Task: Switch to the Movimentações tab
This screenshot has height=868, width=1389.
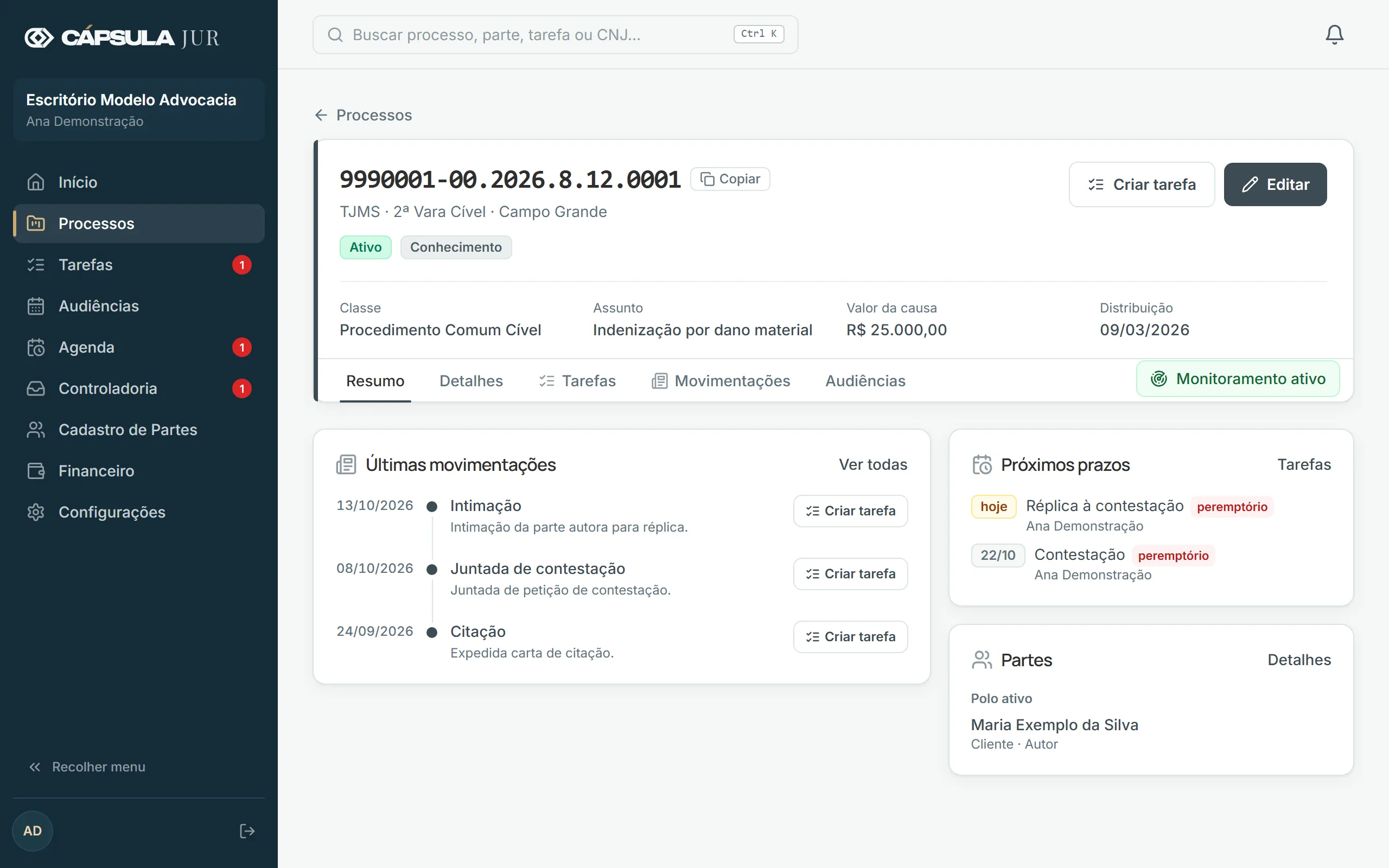Action: pos(721,381)
